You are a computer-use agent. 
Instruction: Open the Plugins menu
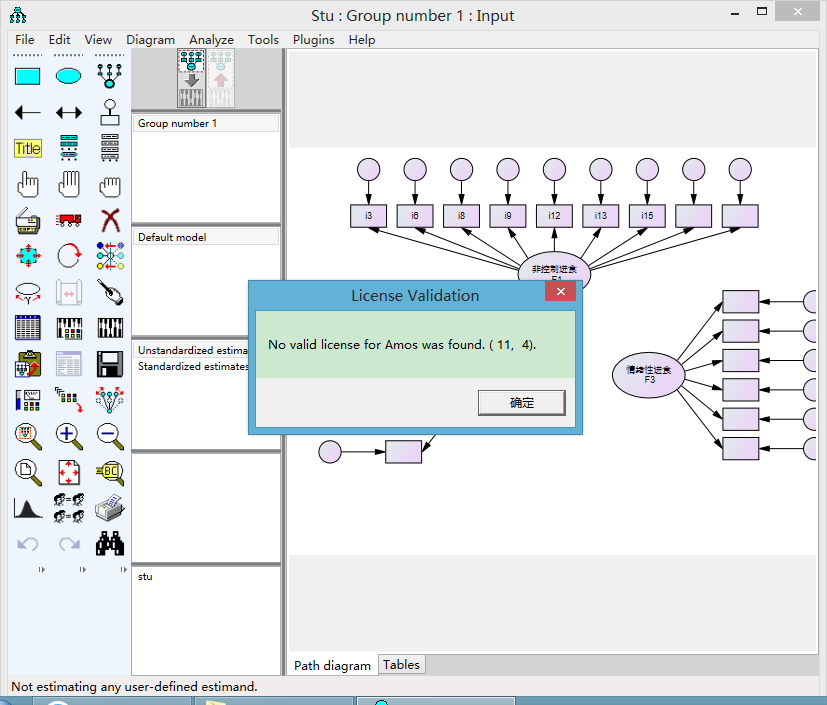point(313,40)
